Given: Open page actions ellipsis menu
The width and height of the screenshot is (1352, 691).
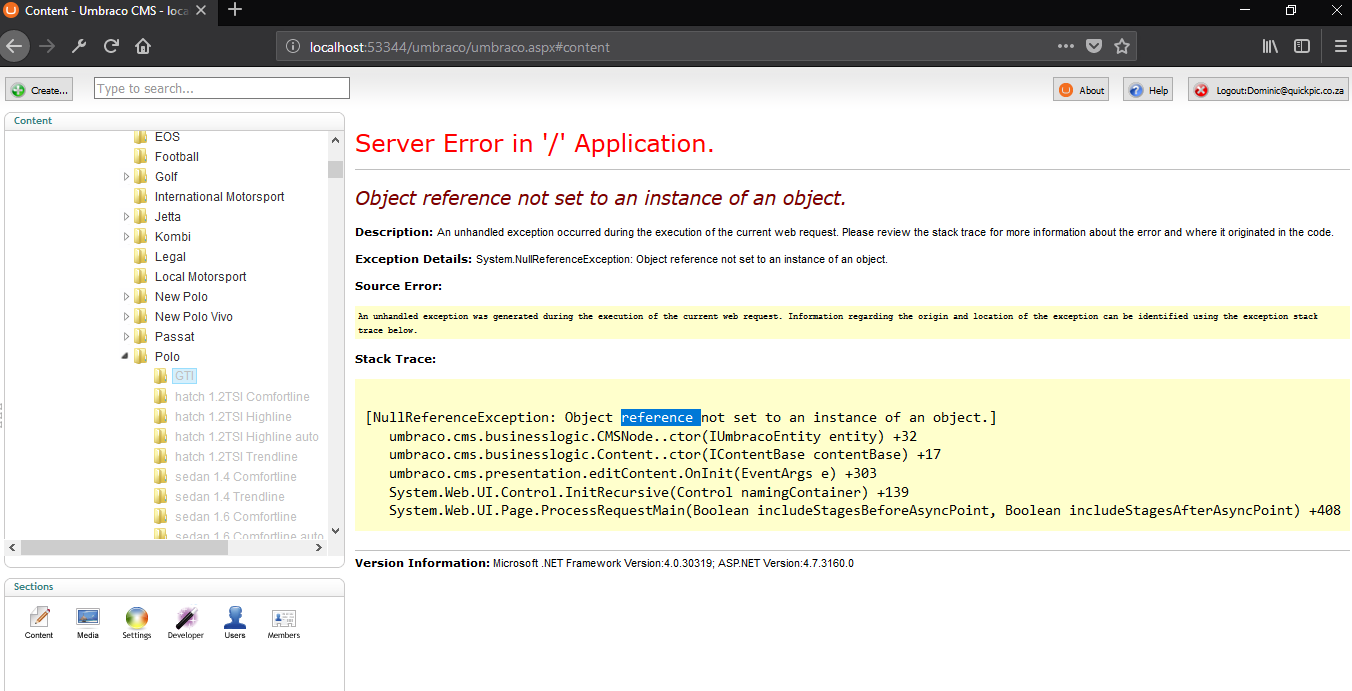Looking at the screenshot, I should coord(1066,46).
